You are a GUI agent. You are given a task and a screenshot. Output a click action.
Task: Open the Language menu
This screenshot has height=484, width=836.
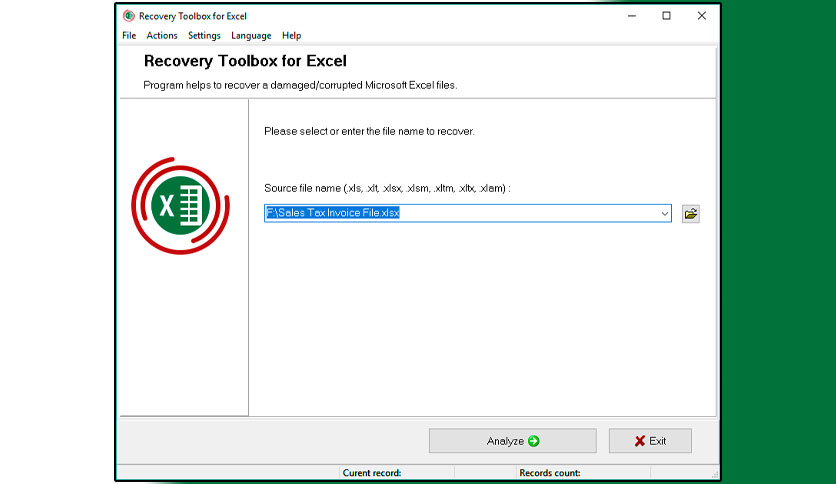pyautogui.click(x=251, y=36)
